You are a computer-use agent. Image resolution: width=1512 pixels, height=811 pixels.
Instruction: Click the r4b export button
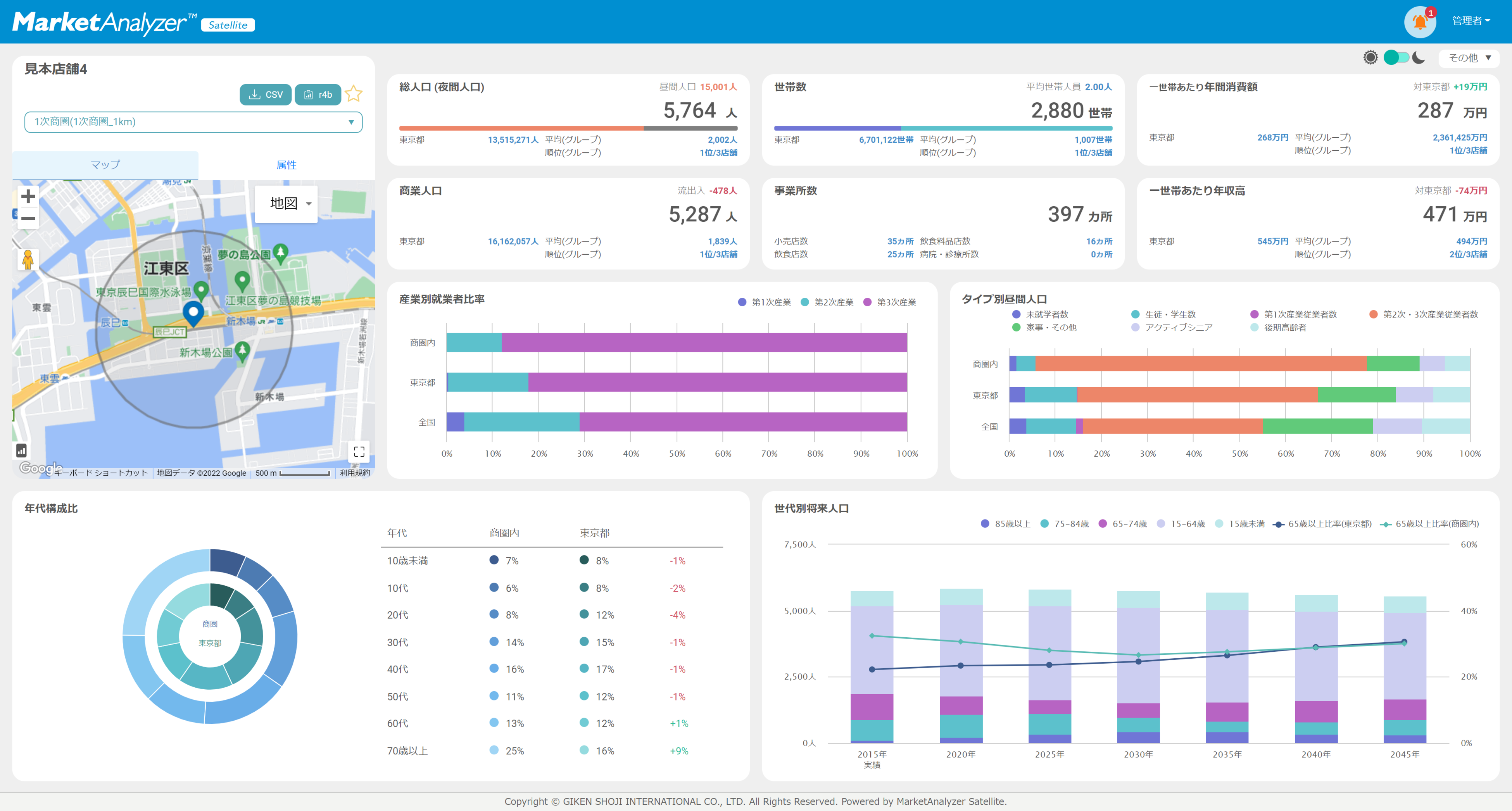tap(318, 95)
